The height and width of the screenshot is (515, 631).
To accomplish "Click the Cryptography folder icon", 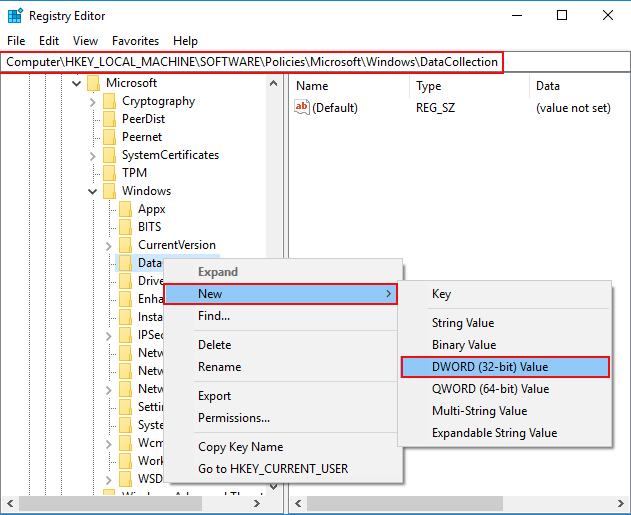I will click(x=109, y=101).
